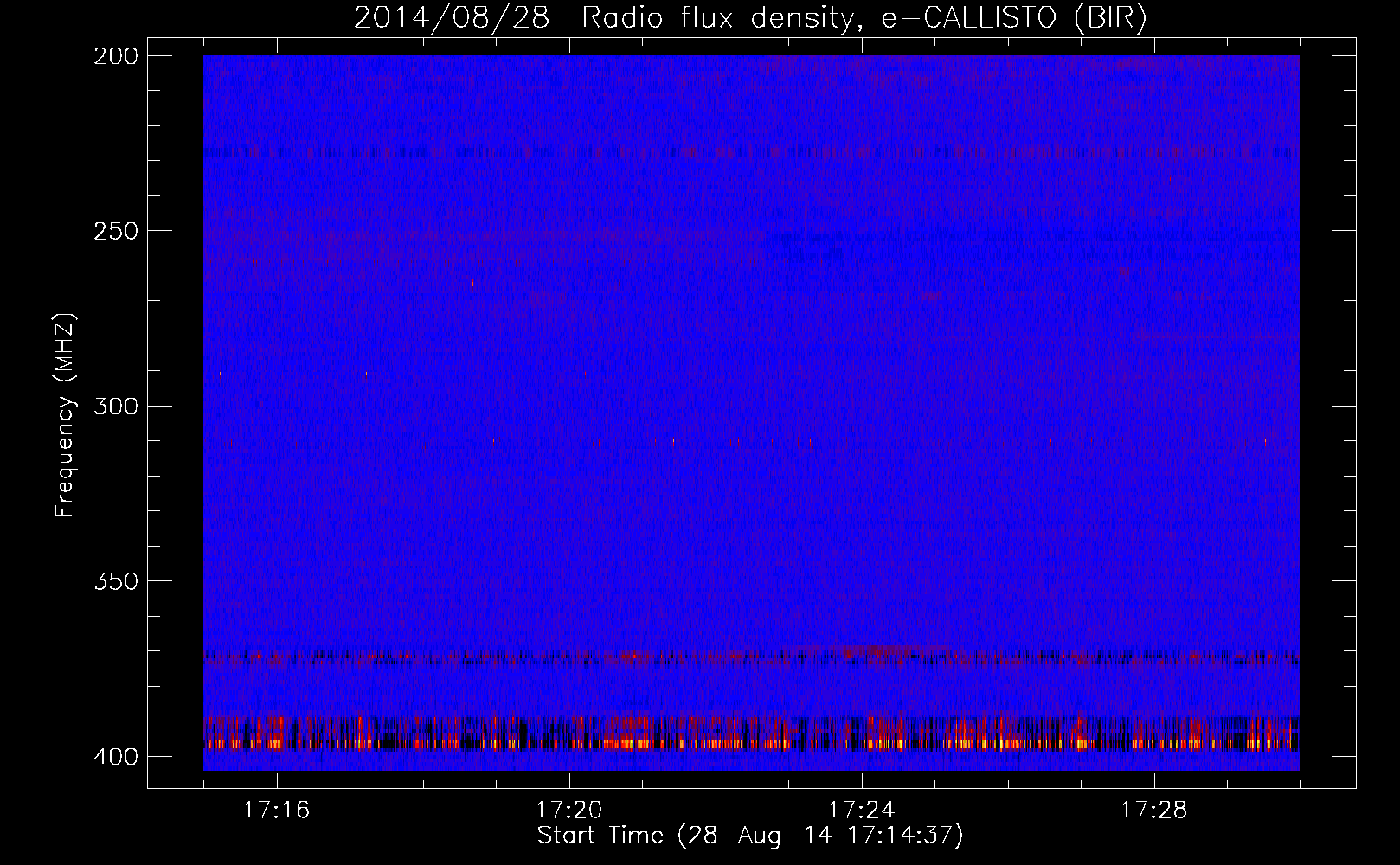1400x865 pixels.
Task: Click the 200 frequency tick label
Action: [115, 56]
